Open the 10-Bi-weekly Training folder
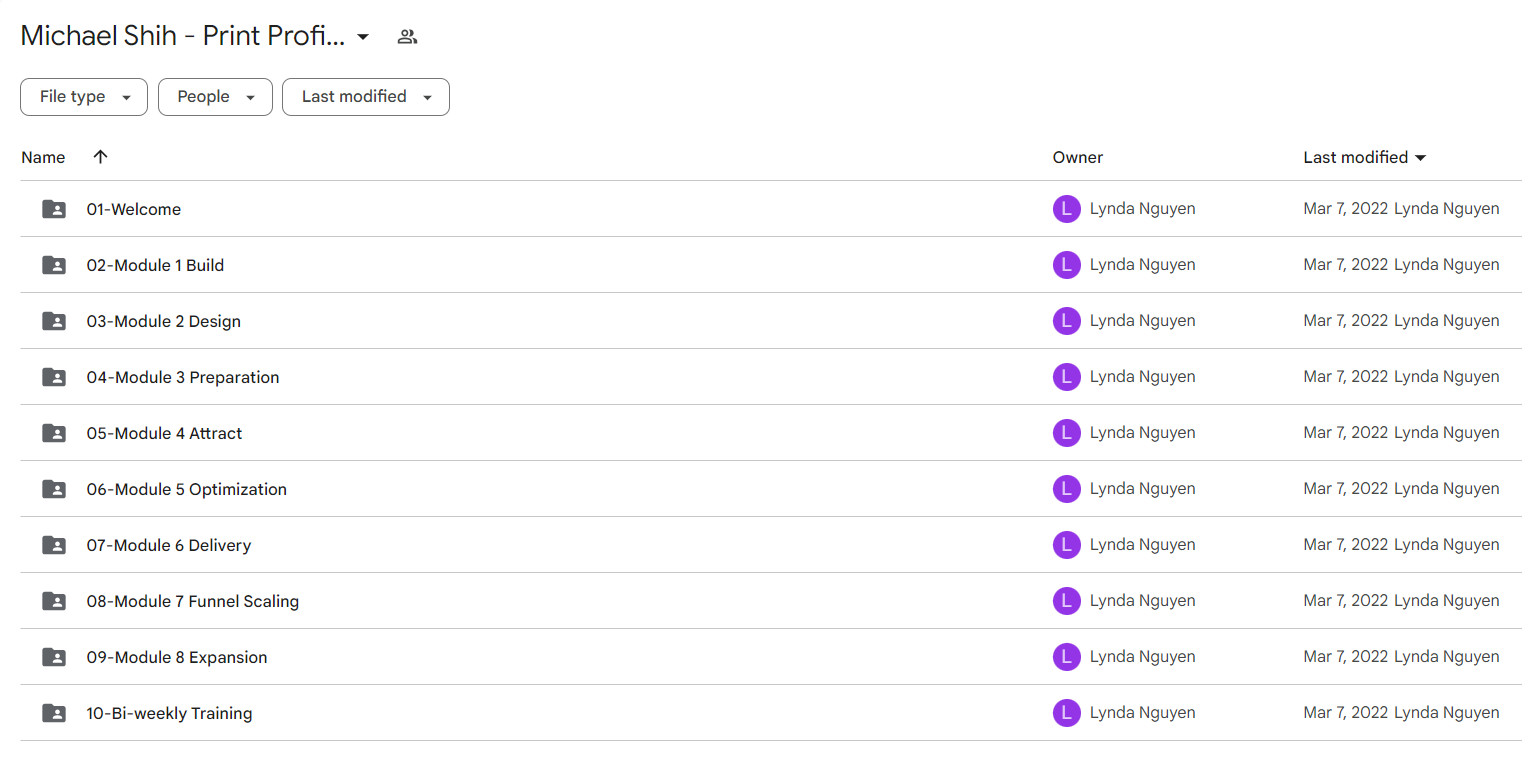Screen dimensions: 1522x768 pyautogui.click(x=169, y=713)
